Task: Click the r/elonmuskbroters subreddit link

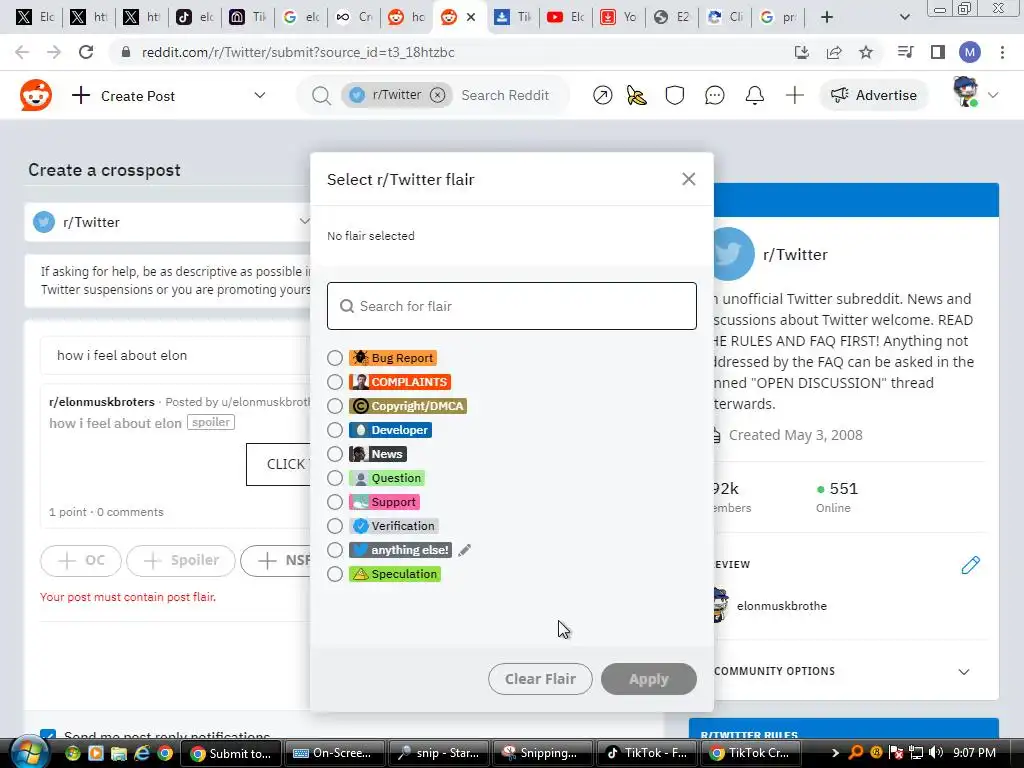Action: tap(102, 402)
